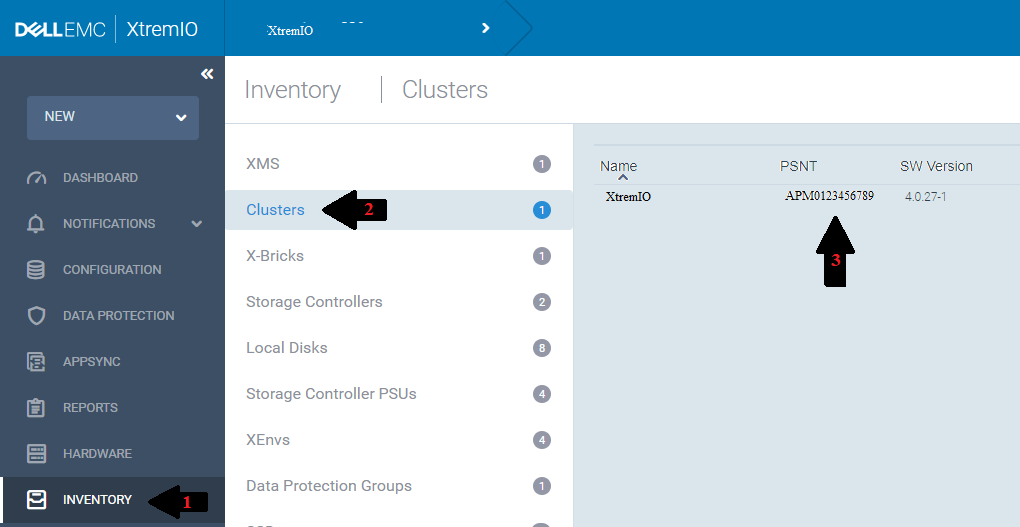The height and width of the screenshot is (527, 1020).
Task: Expand the Notifications submenu chevron
Action: [x=196, y=224]
